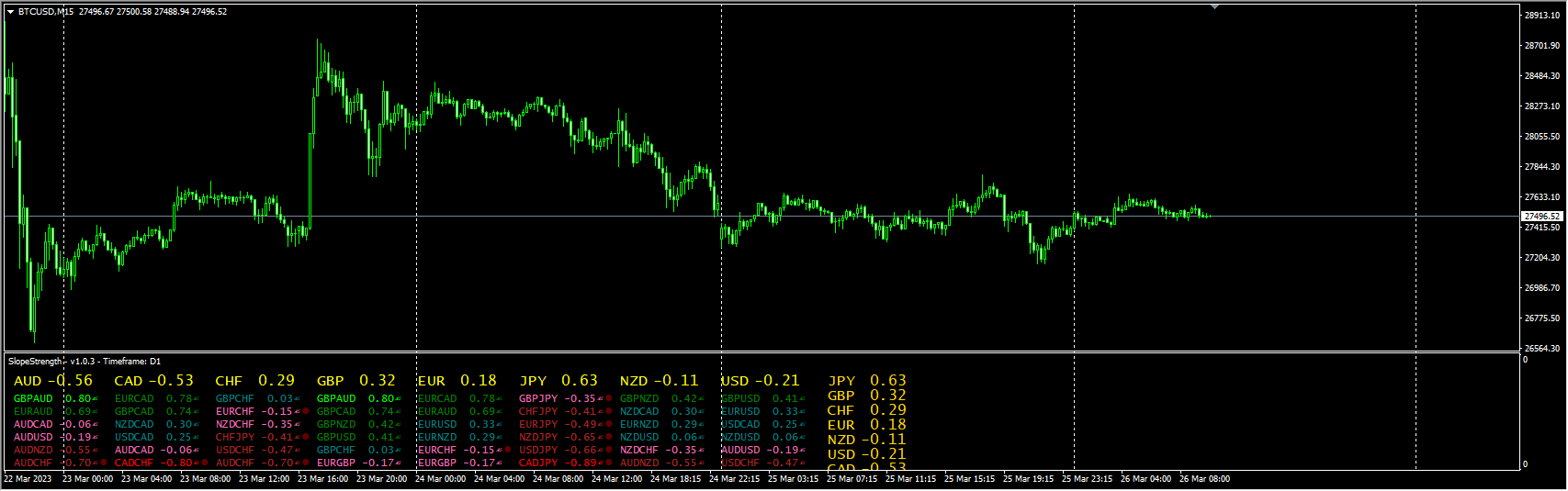Click the 26 Mar 08:00 time axis label
Screen dimensions: 1568x491
click(x=1204, y=479)
